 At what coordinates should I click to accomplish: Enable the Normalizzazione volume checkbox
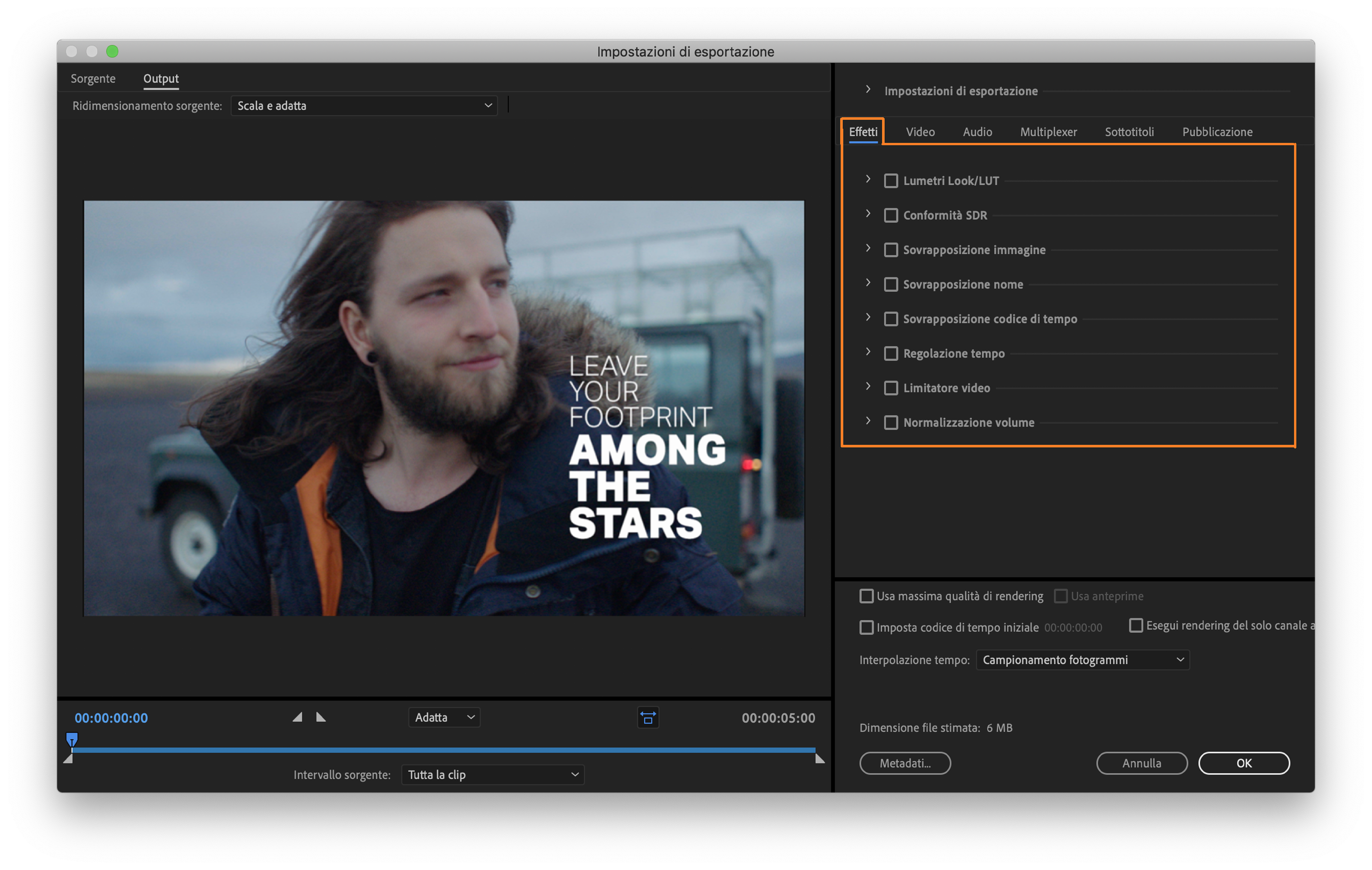point(891,423)
